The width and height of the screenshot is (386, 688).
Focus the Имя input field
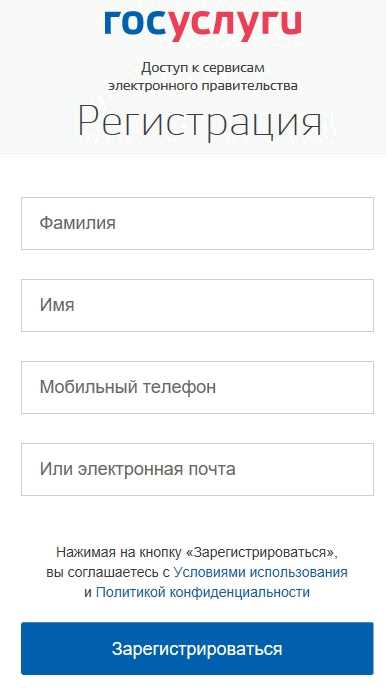(x=197, y=305)
